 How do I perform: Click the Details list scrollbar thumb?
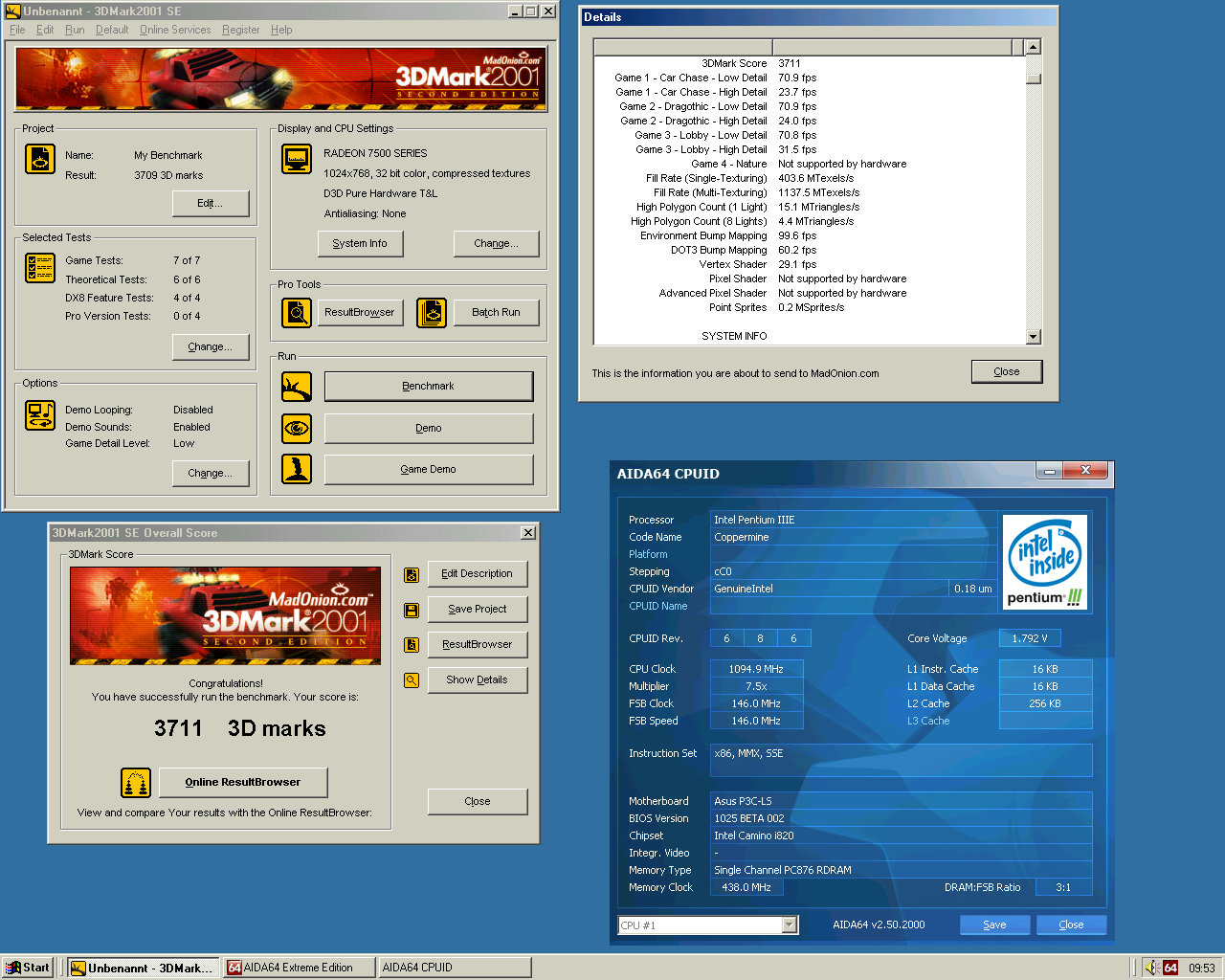(x=1034, y=78)
